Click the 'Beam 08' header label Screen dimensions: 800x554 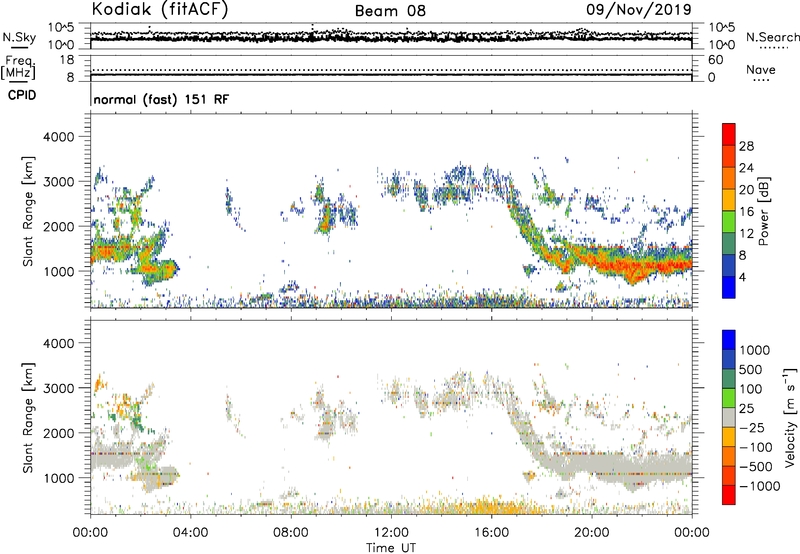point(390,11)
